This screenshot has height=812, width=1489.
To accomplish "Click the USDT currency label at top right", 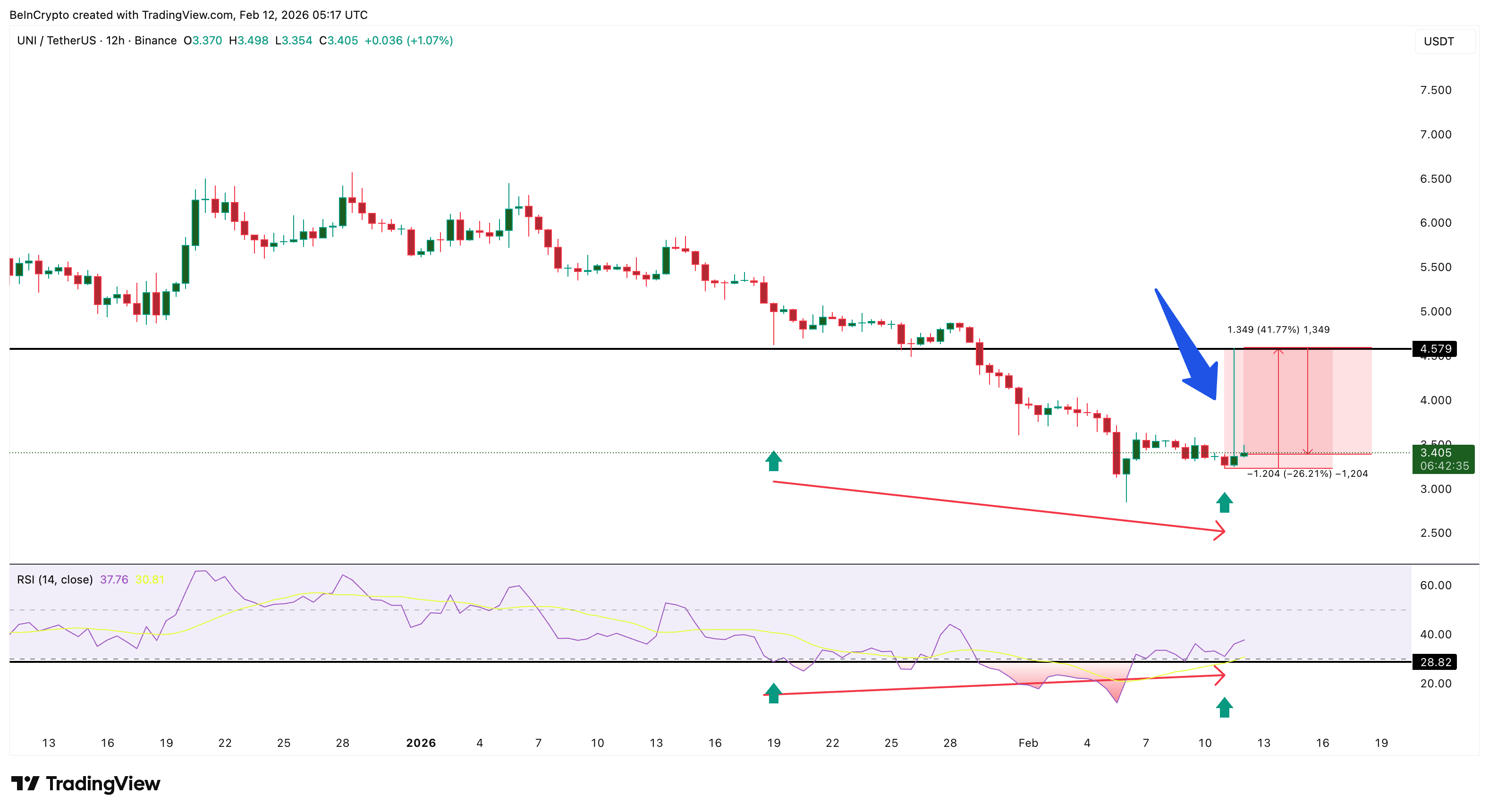I will [1440, 41].
